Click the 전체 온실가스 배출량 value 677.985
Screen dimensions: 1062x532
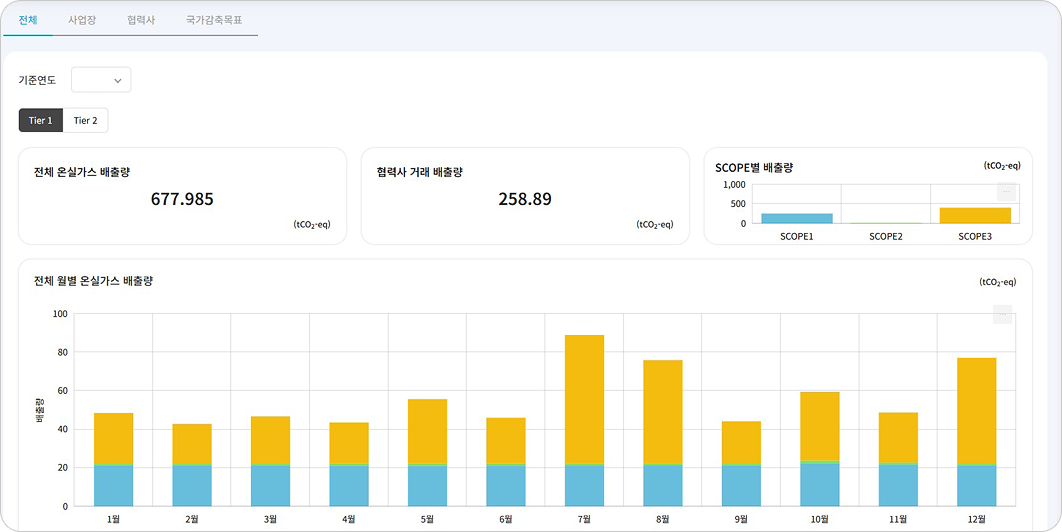(182, 199)
